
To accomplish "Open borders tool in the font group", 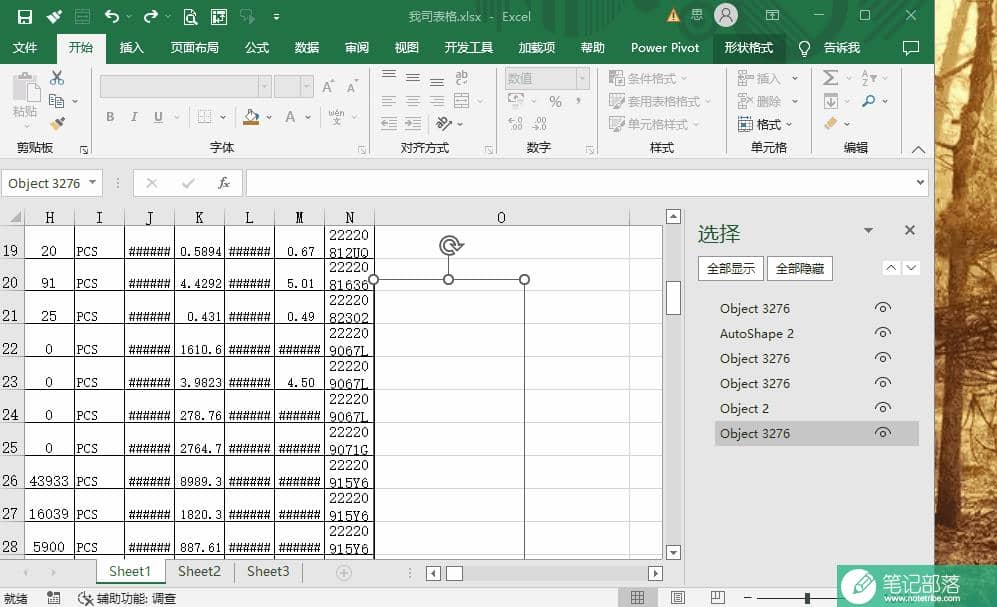I will [x=205, y=117].
